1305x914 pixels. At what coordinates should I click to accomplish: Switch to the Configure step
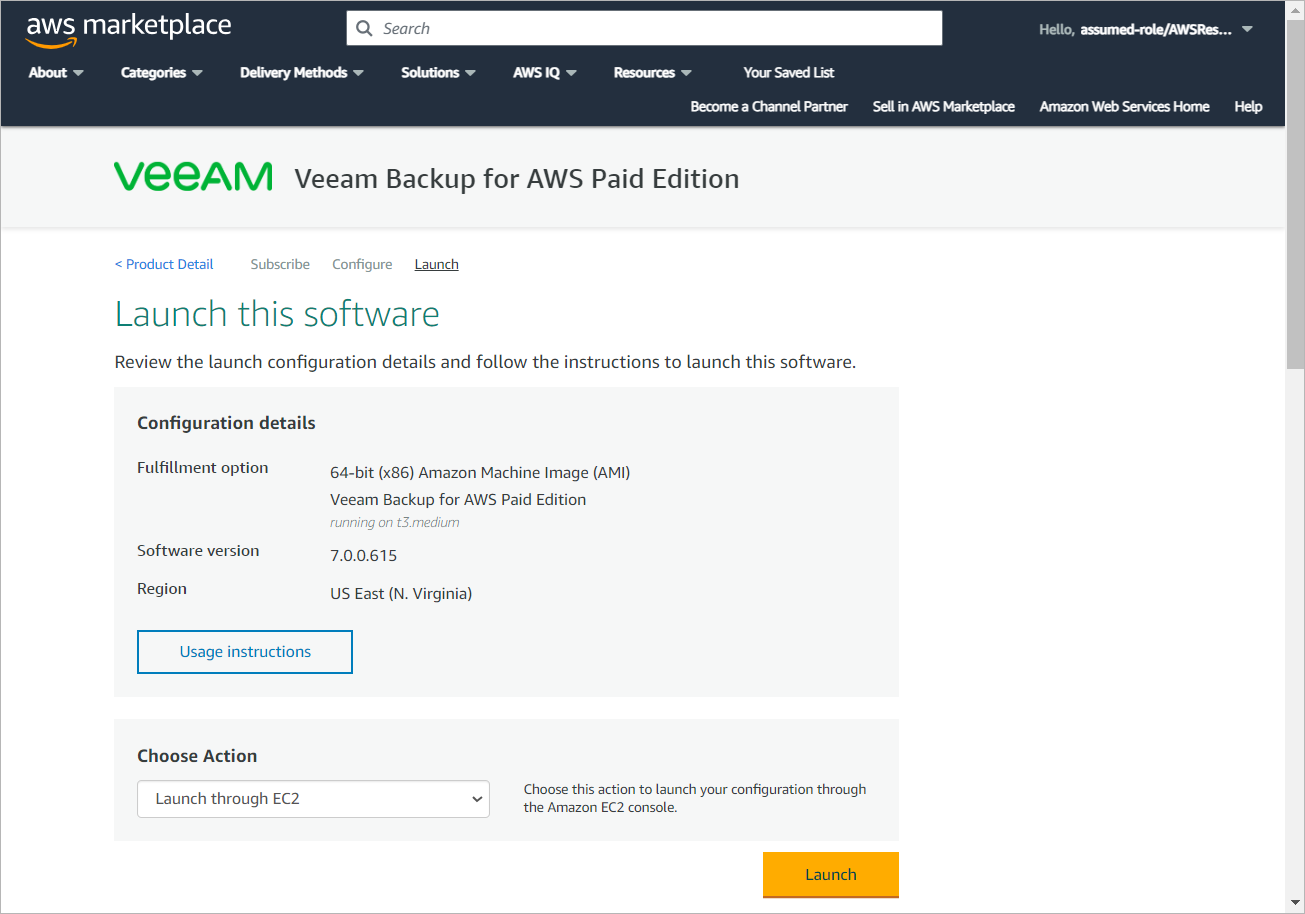[362, 264]
